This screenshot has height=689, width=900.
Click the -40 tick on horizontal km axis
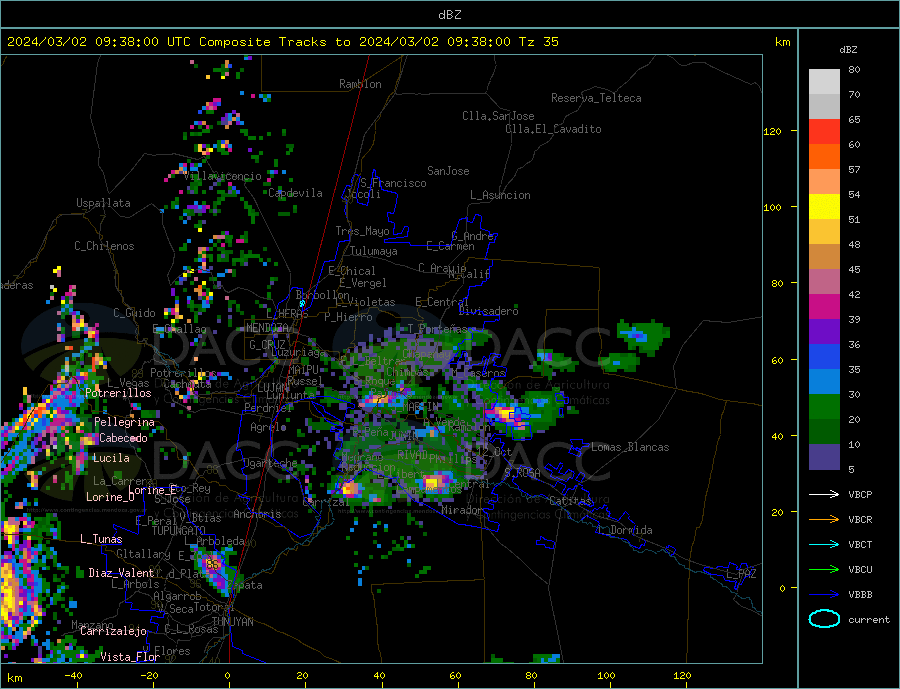point(73,676)
